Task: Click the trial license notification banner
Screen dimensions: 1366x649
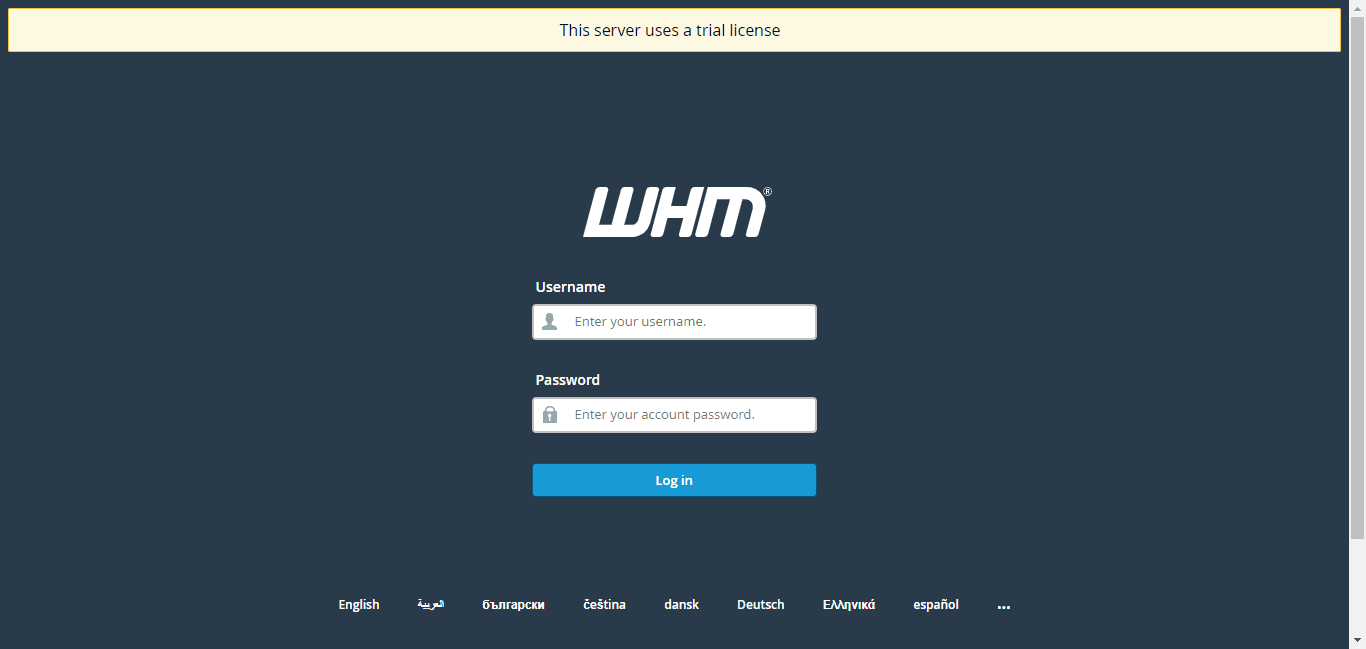Action: click(x=670, y=29)
